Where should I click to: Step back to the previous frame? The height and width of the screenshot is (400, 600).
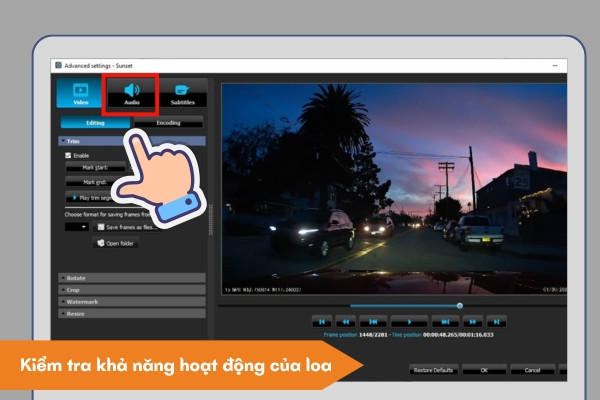pyautogui.click(x=373, y=322)
